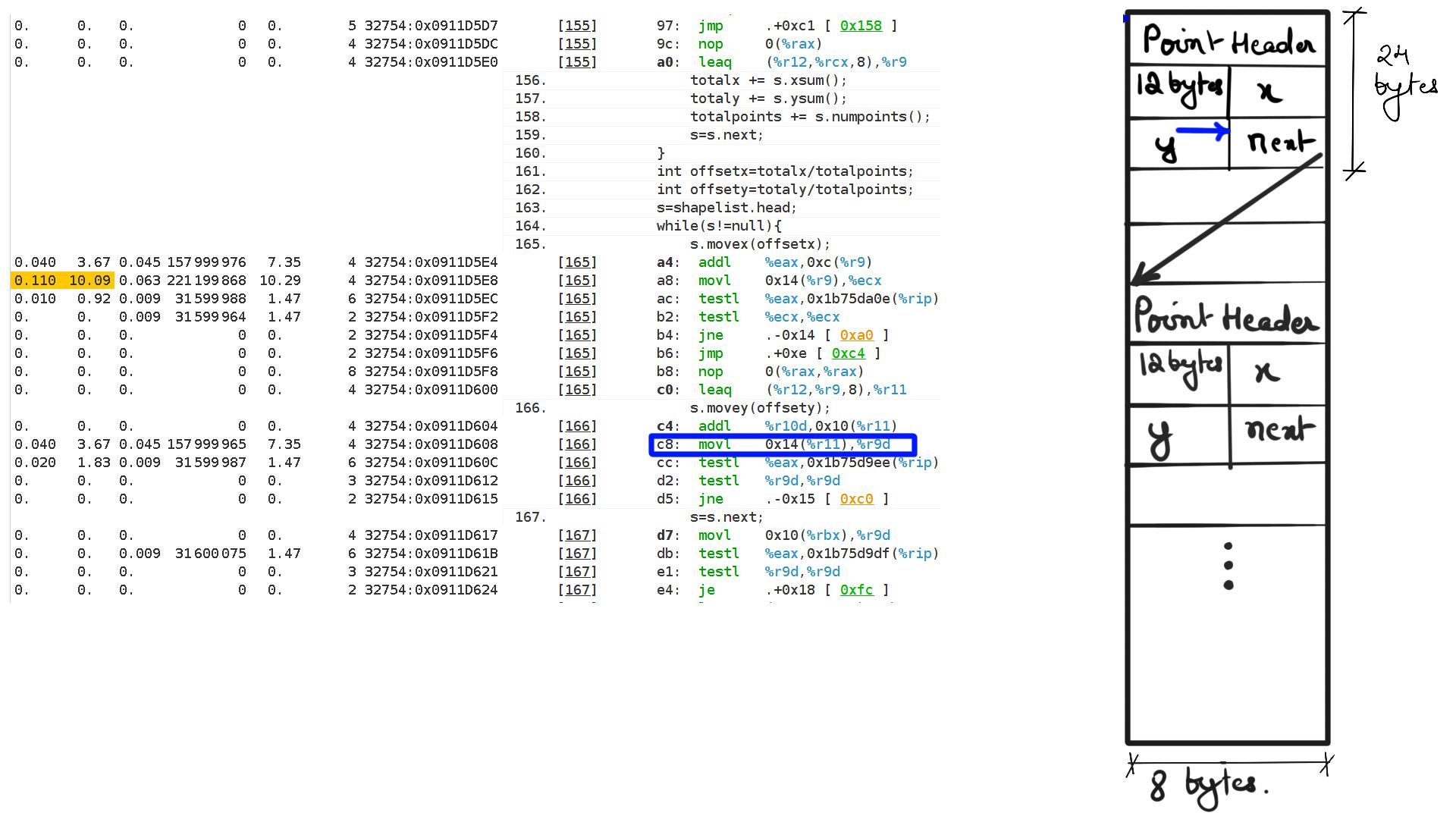Viewport: 1456px width, 819px height.
Task: Select source line 162 int offsety=totaly/totalpoints;
Action: (721, 190)
